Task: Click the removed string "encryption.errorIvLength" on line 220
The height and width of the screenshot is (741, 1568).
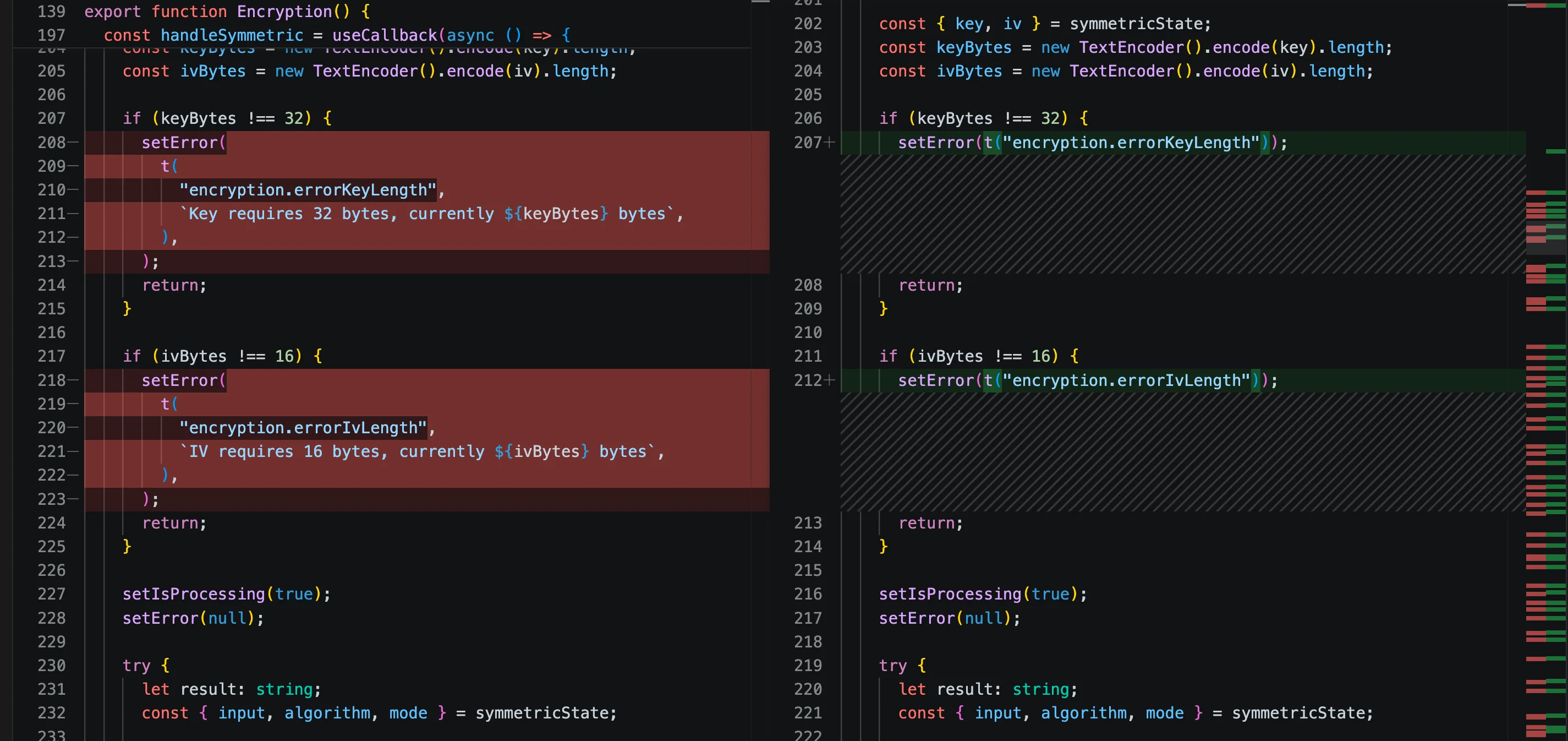Action: [x=303, y=428]
